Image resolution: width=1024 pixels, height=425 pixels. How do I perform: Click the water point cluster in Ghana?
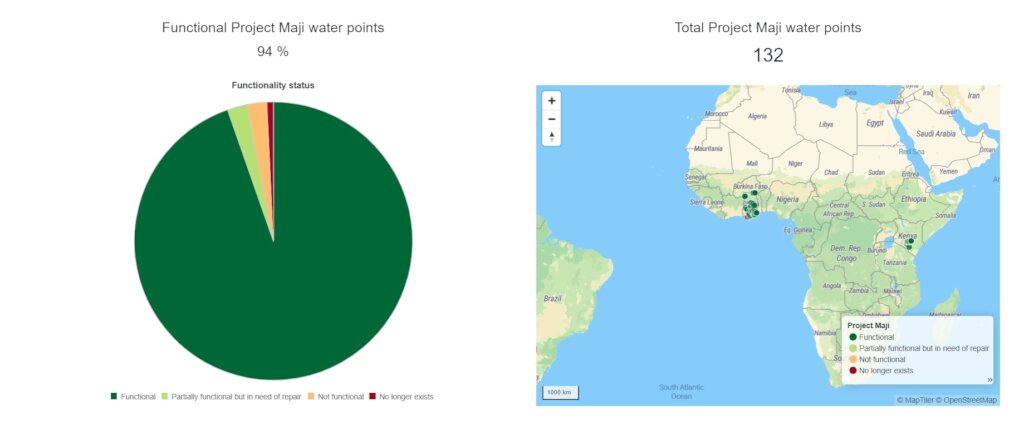click(750, 206)
